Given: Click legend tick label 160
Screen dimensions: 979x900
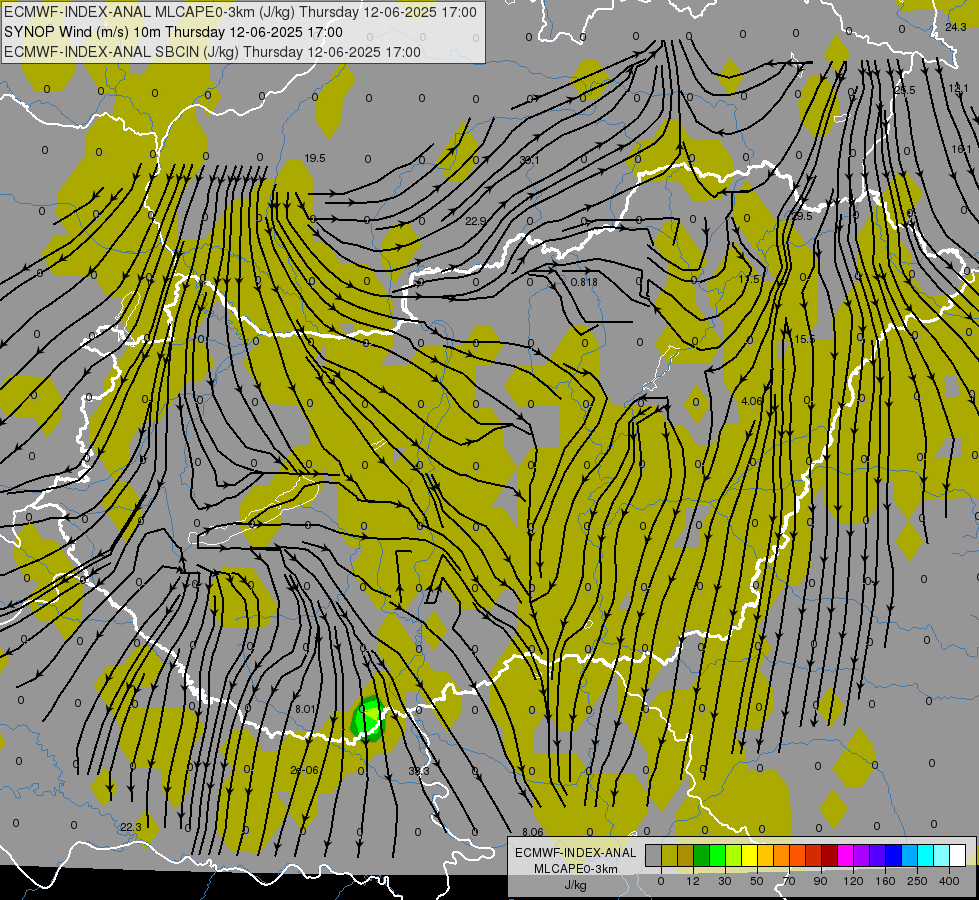Looking at the screenshot, I should coord(885,881).
